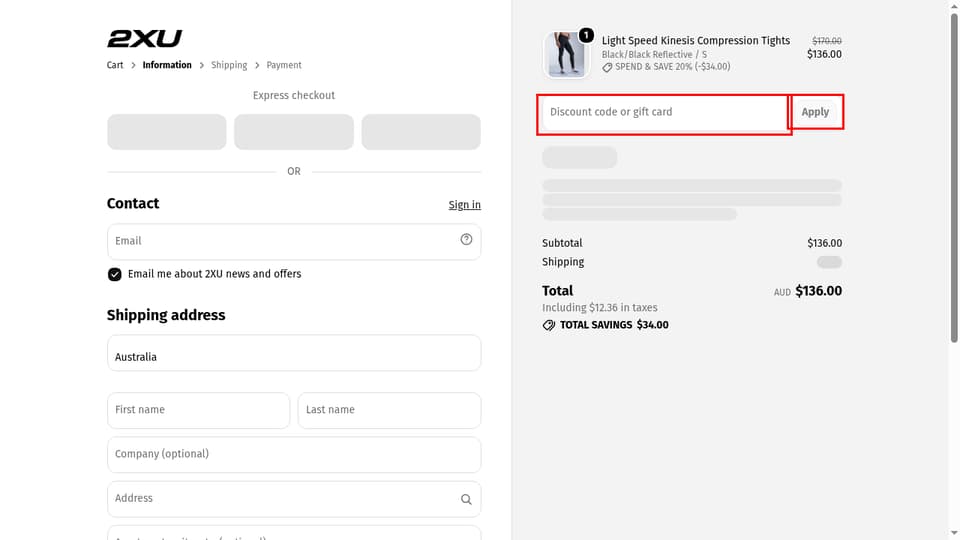Click the 2XU logo

(x=144, y=39)
